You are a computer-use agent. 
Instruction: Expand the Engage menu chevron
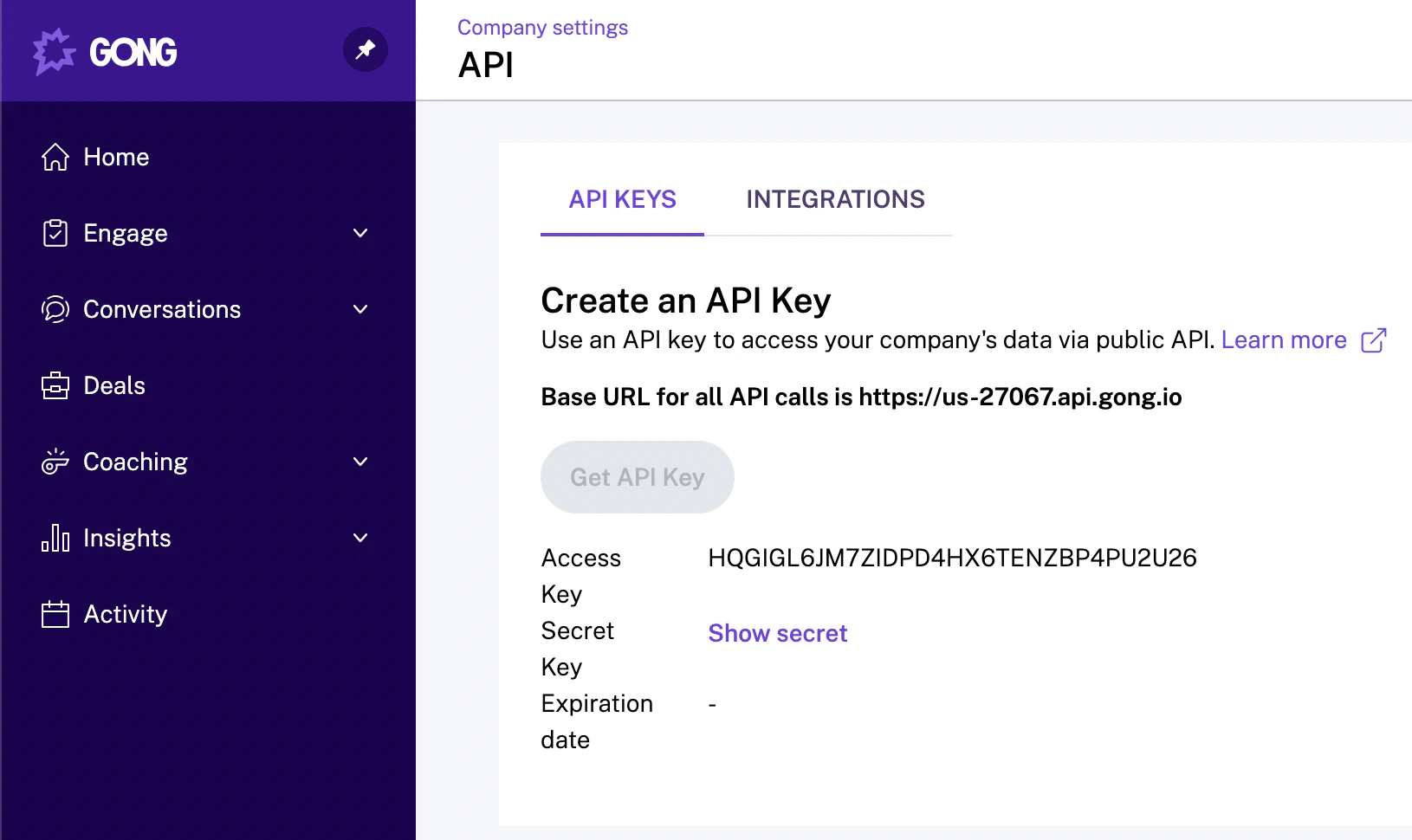pyautogui.click(x=359, y=233)
